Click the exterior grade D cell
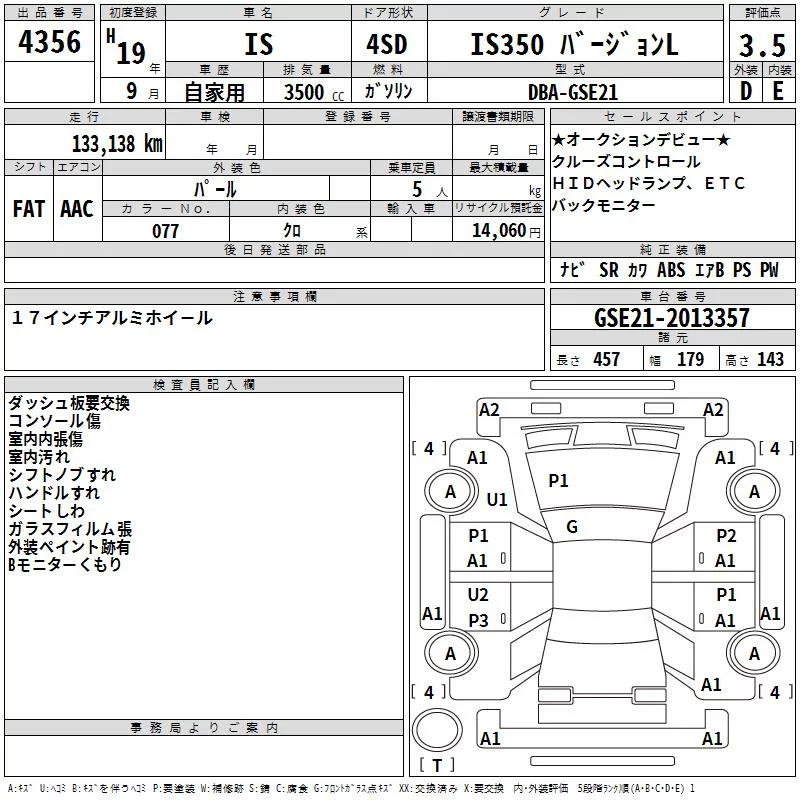Image resolution: width=800 pixels, height=800 pixels. [744, 90]
